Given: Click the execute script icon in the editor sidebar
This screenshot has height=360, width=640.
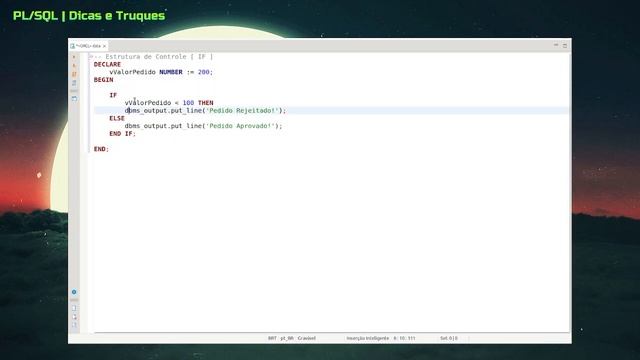Looking at the screenshot, I should 74,74.
